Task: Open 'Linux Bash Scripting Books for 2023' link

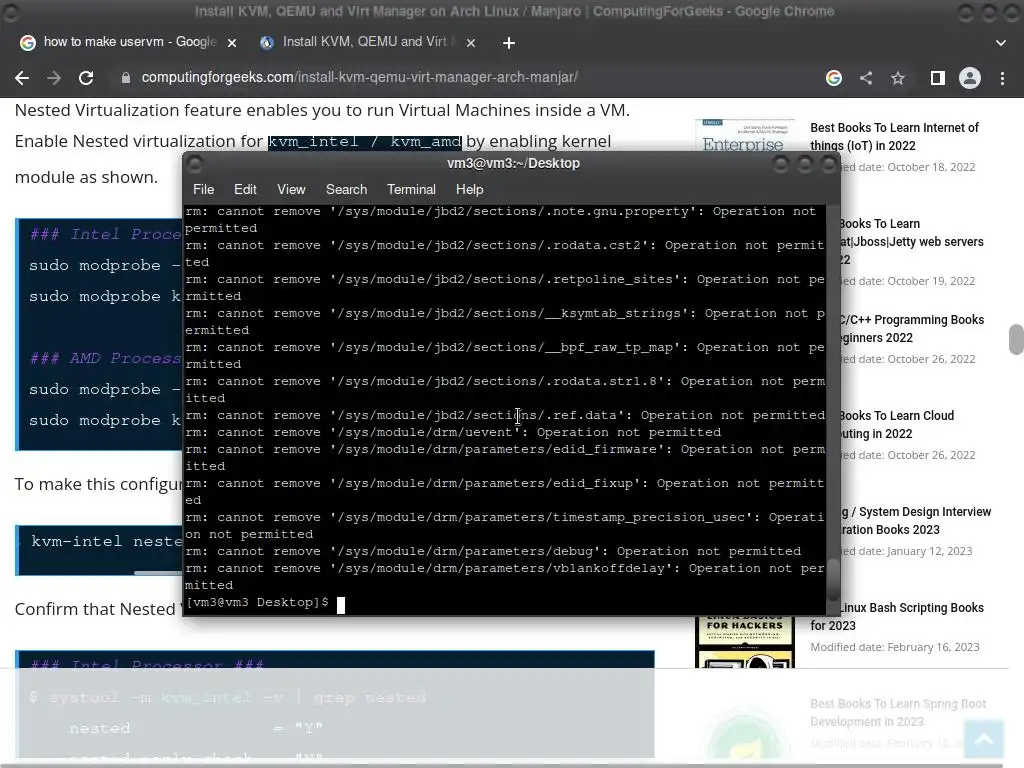Action: click(897, 616)
